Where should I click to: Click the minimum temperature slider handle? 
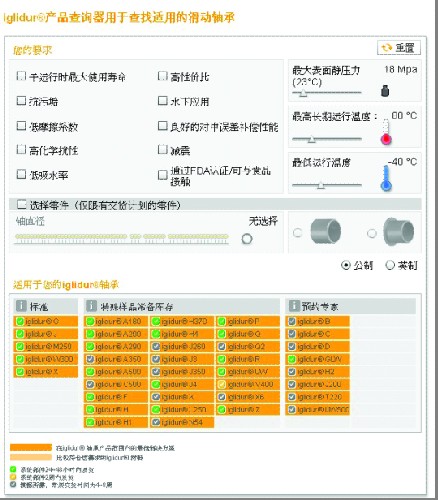(x=320, y=185)
